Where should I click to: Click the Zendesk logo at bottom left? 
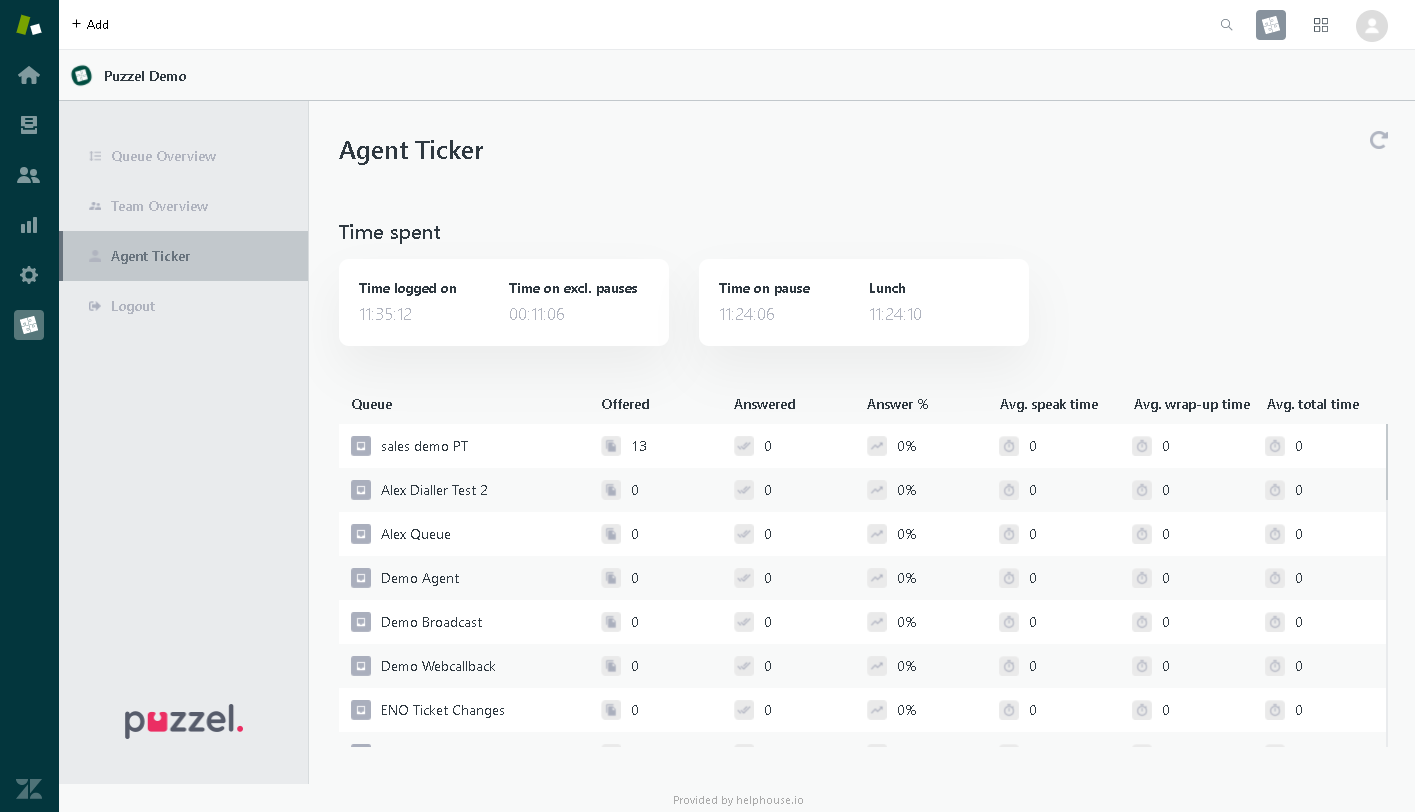29,788
